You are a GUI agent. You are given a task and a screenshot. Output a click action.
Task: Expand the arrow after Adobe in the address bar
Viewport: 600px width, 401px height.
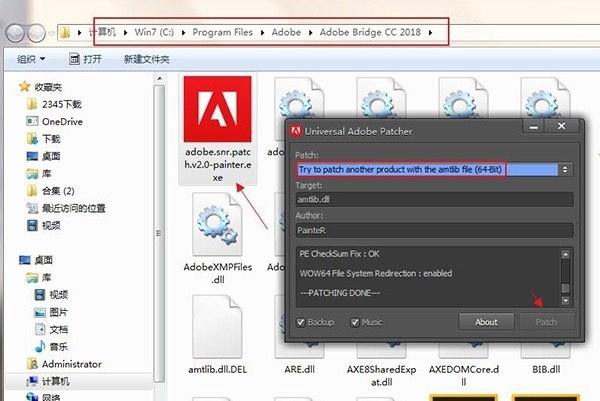(310, 33)
